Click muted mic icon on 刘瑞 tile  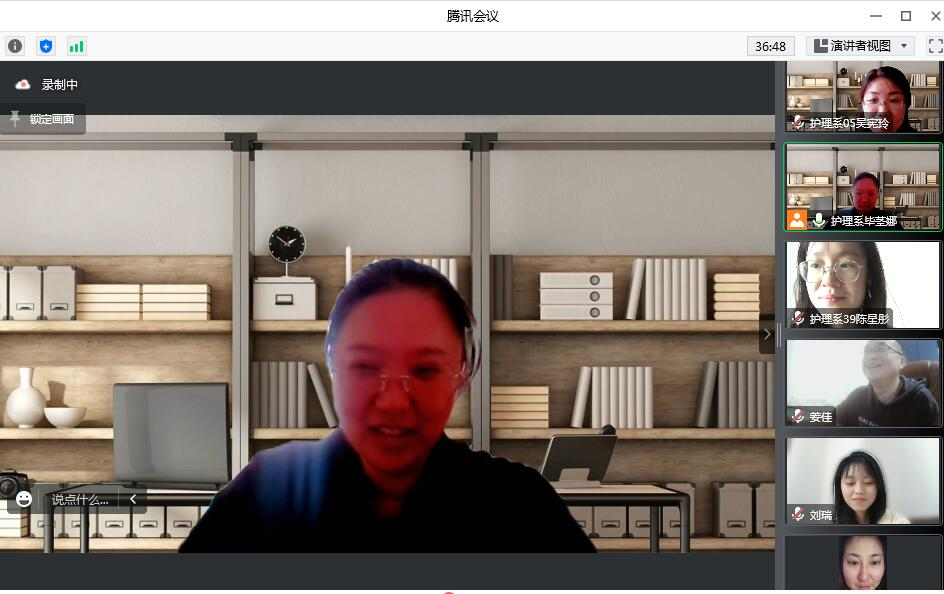point(798,514)
